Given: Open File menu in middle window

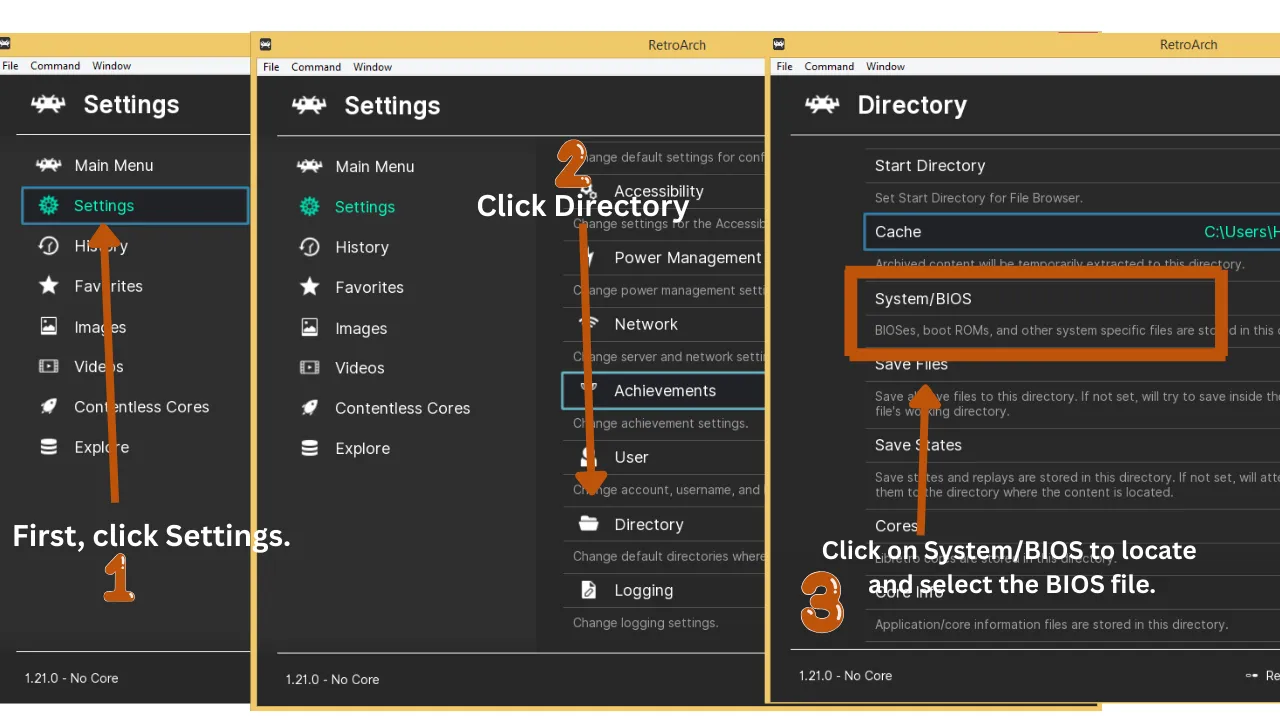Looking at the screenshot, I should pyautogui.click(x=271, y=67).
